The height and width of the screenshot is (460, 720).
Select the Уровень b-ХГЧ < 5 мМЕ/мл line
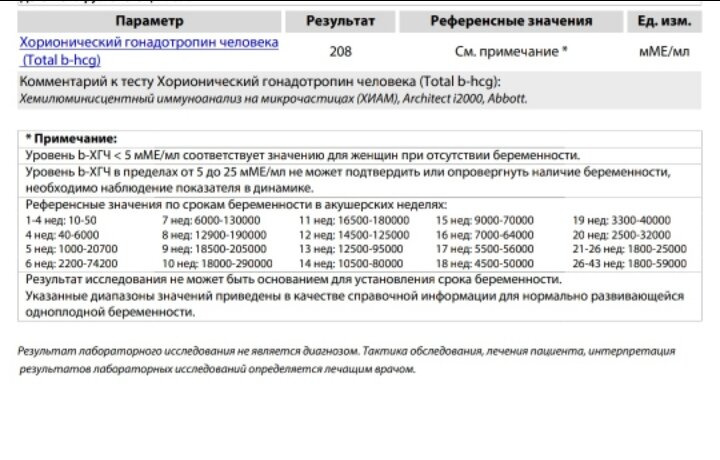point(302,155)
